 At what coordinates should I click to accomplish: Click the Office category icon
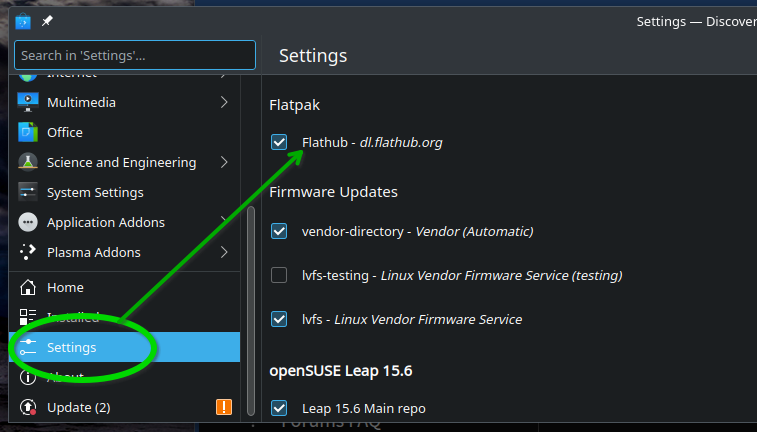click(x=28, y=132)
